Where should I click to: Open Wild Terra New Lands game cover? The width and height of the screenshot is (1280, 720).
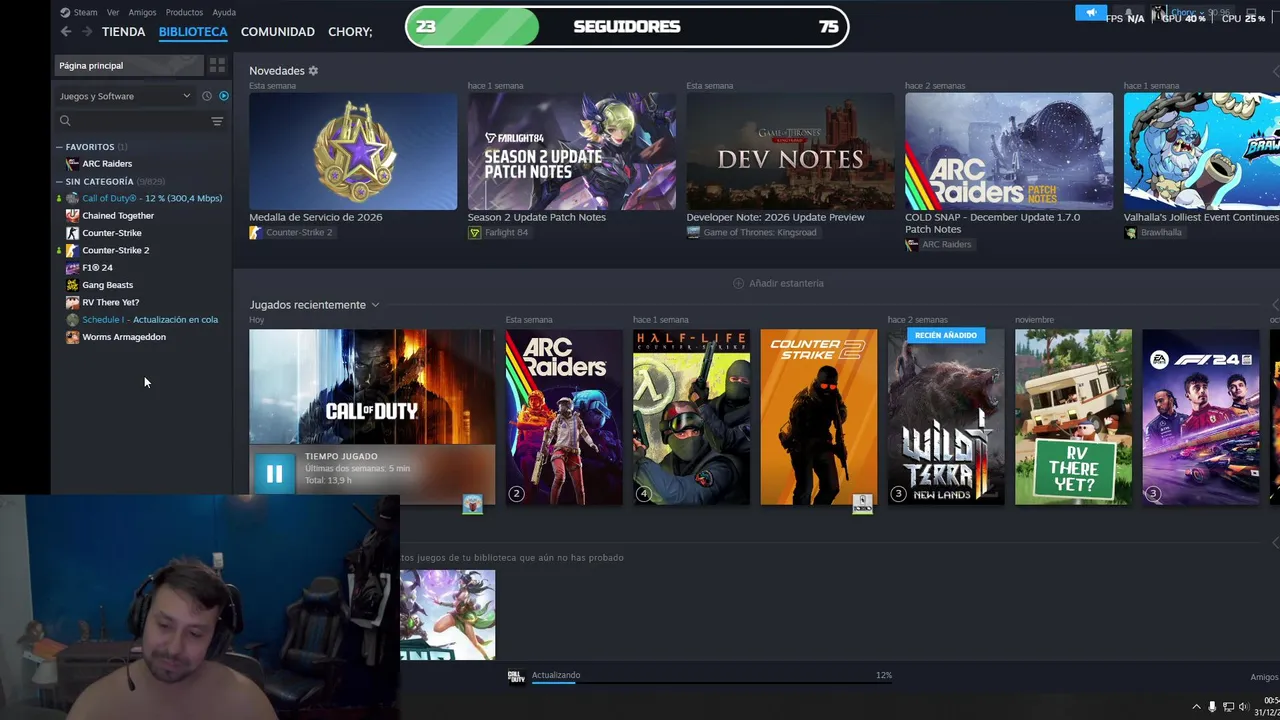click(946, 417)
